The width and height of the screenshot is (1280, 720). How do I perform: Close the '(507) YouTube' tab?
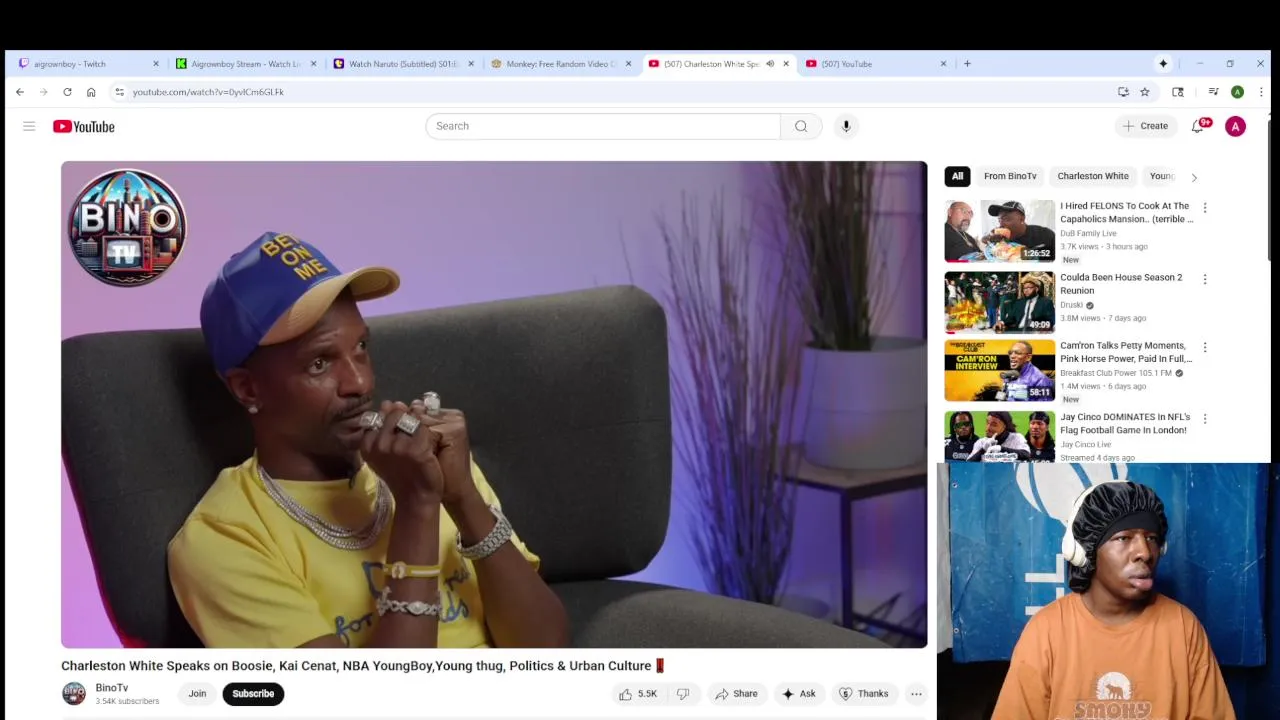tap(943, 64)
